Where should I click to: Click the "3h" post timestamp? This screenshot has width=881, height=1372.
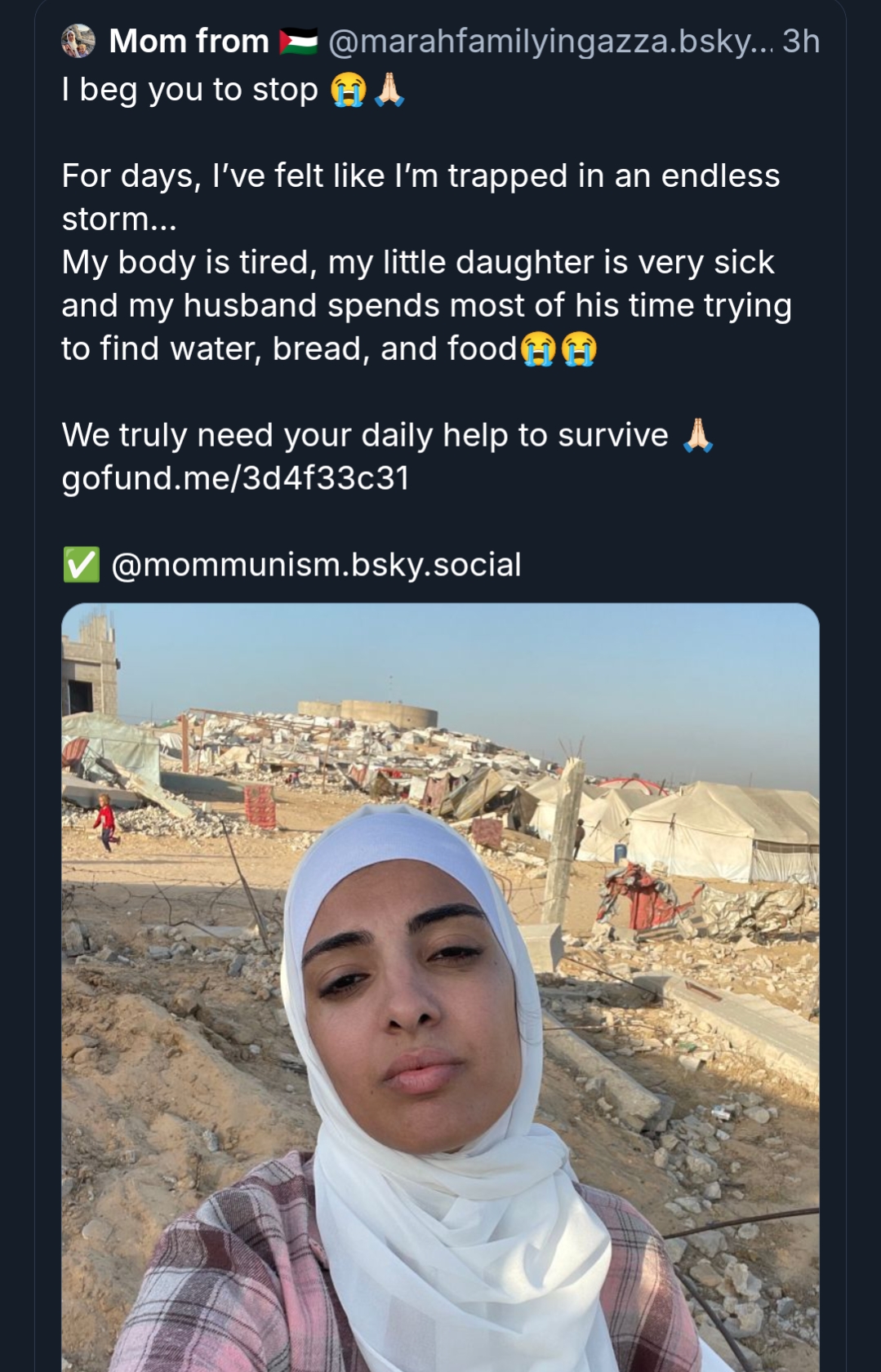[800, 41]
